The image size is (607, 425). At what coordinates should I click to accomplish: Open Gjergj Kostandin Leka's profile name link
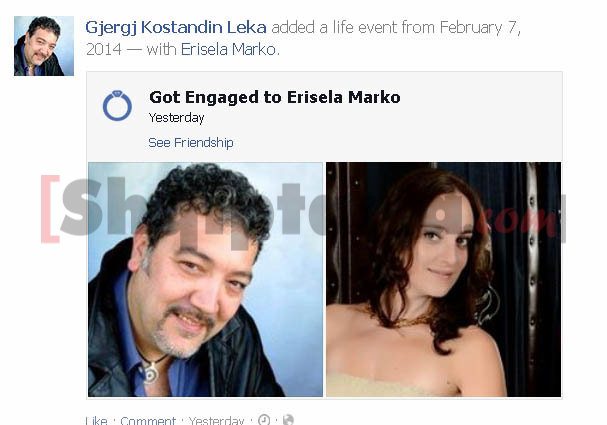(x=176, y=27)
